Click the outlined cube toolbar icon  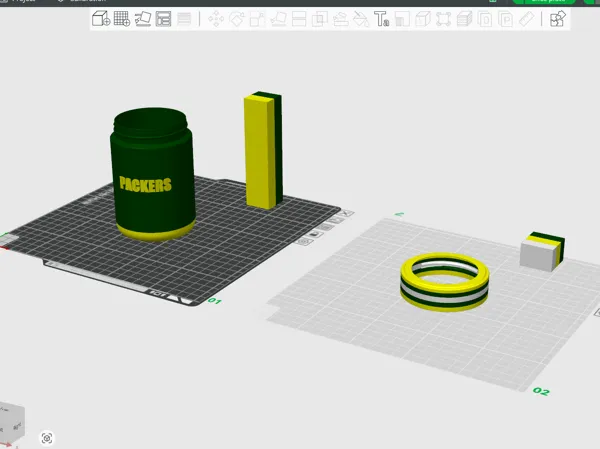(x=423, y=19)
